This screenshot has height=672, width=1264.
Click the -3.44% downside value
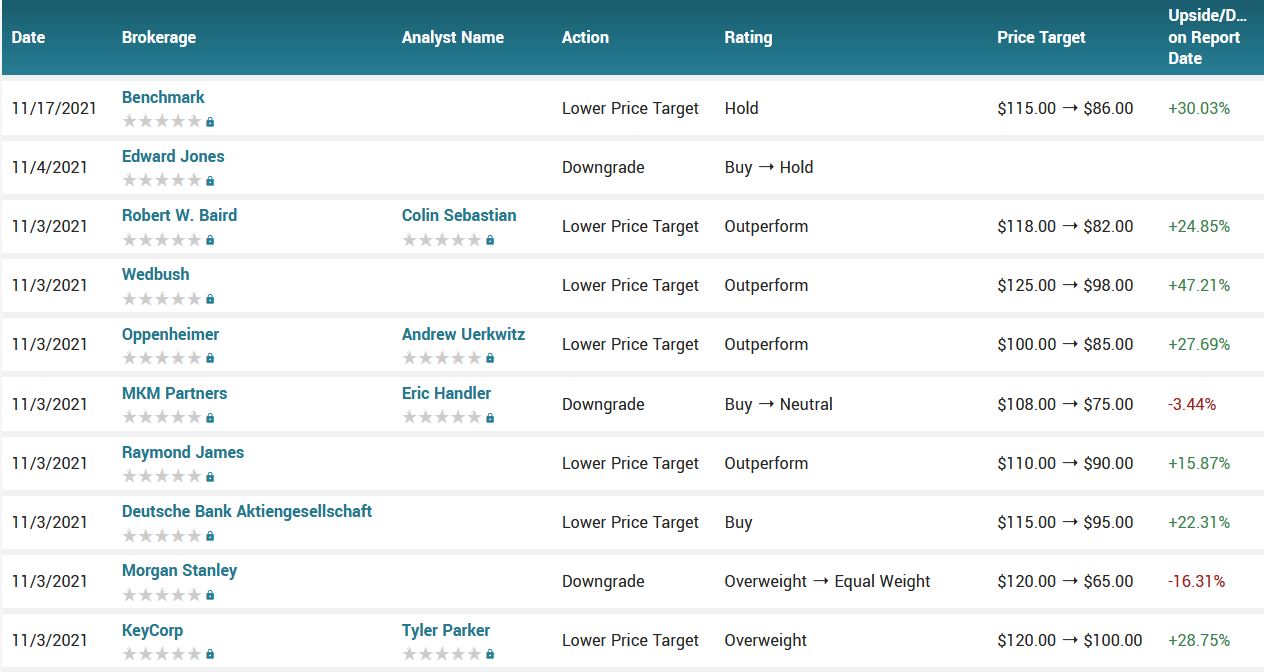pyautogui.click(x=1192, y=404)
